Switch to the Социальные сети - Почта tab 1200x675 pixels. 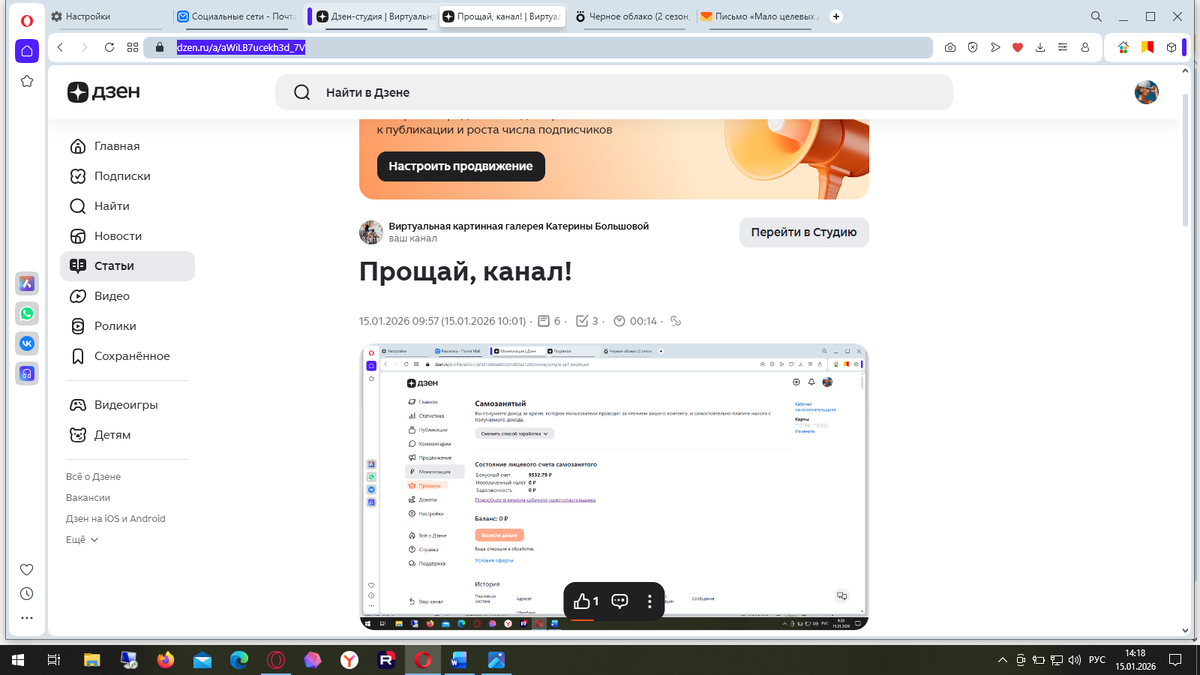(238, 16)
